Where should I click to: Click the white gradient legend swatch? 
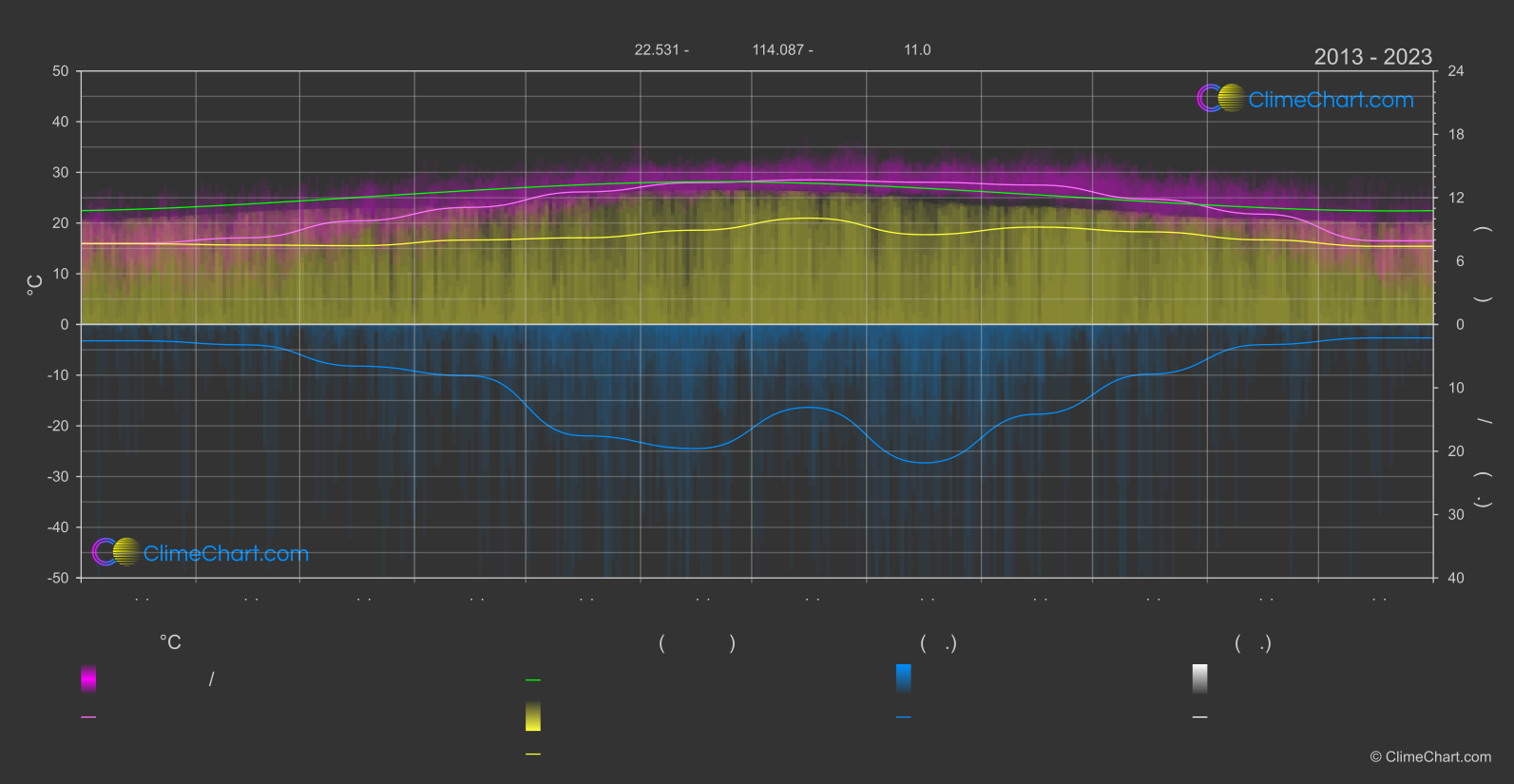1200,679
